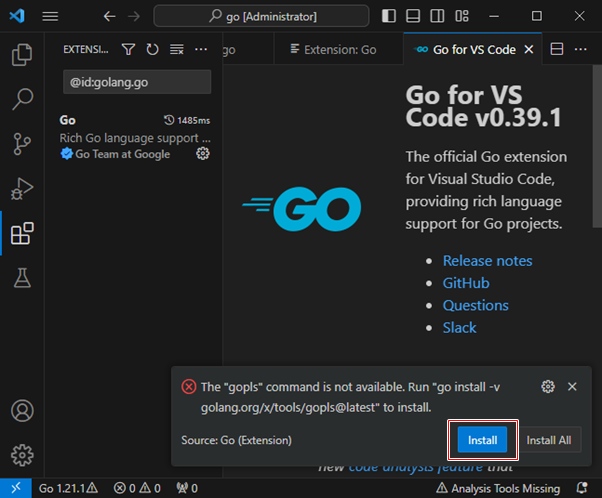Click the Go gopher logo image
The width and height of the screenshot is (602, 498).
tap(302, 208)
